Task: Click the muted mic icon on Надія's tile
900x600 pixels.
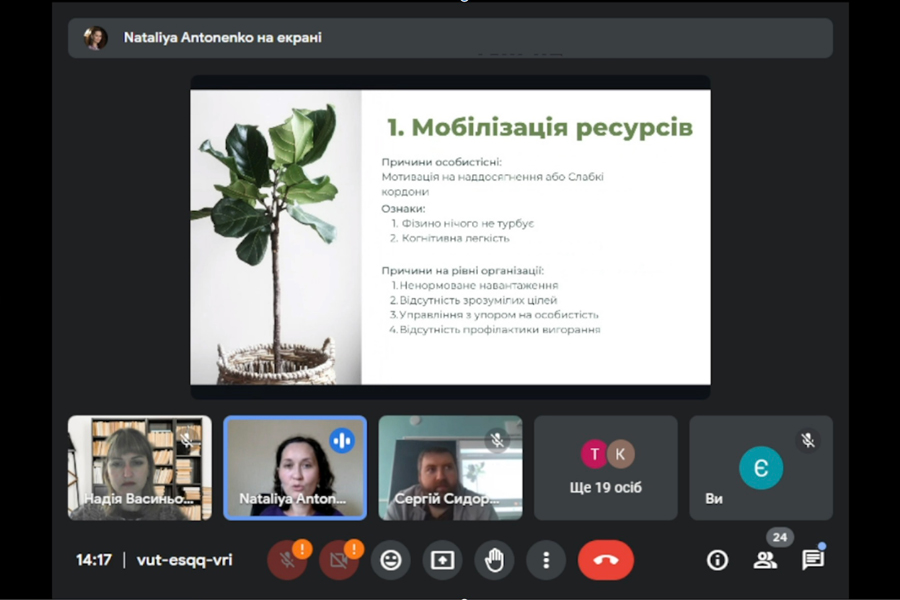Action: (x=187, y=441)
